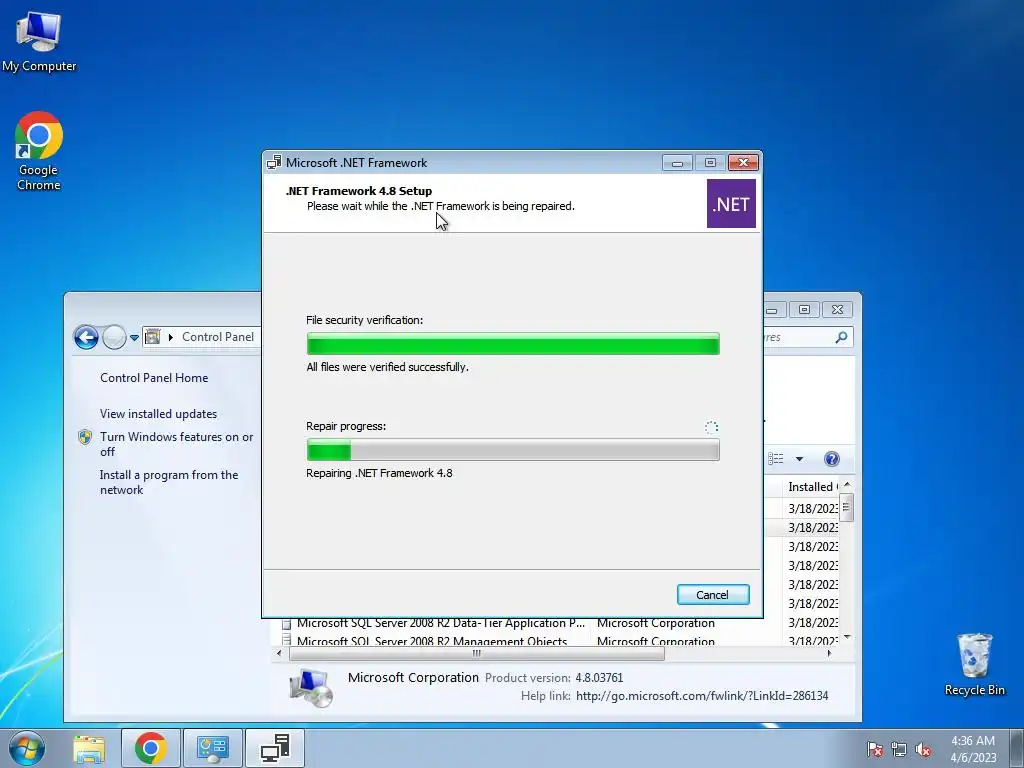Click scroll up arrow in programs list
The width and height of the screenshot is (1024, 768).
click(846, 485)
